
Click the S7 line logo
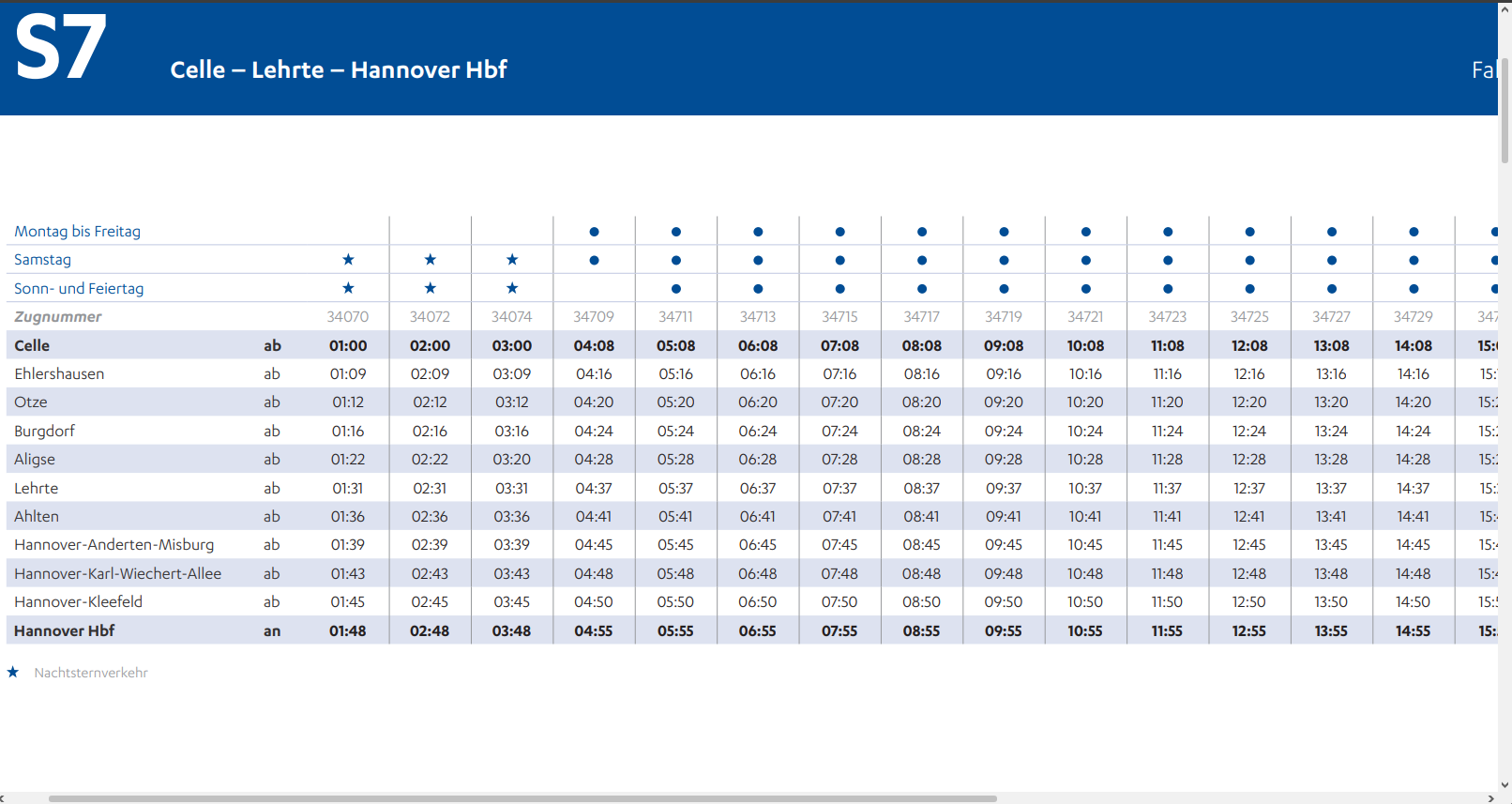61,48
